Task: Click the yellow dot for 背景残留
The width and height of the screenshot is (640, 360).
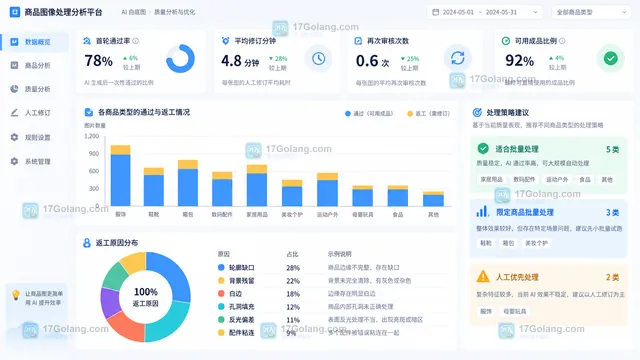Action: (x=221, y=280)
